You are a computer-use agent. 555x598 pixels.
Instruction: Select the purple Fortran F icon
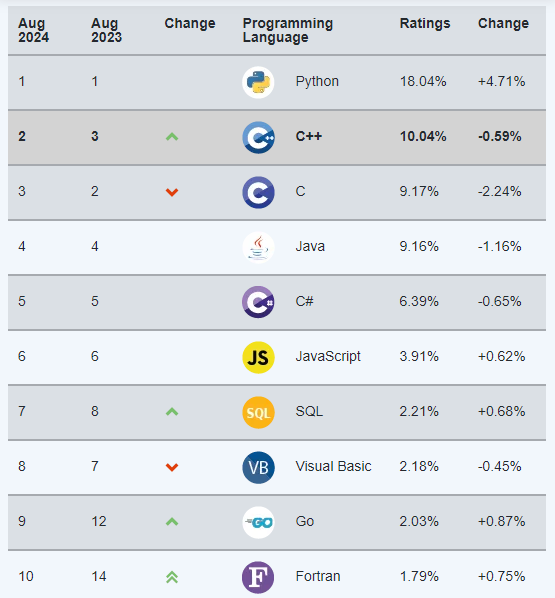pyautogui.click(x=258, y=577)
